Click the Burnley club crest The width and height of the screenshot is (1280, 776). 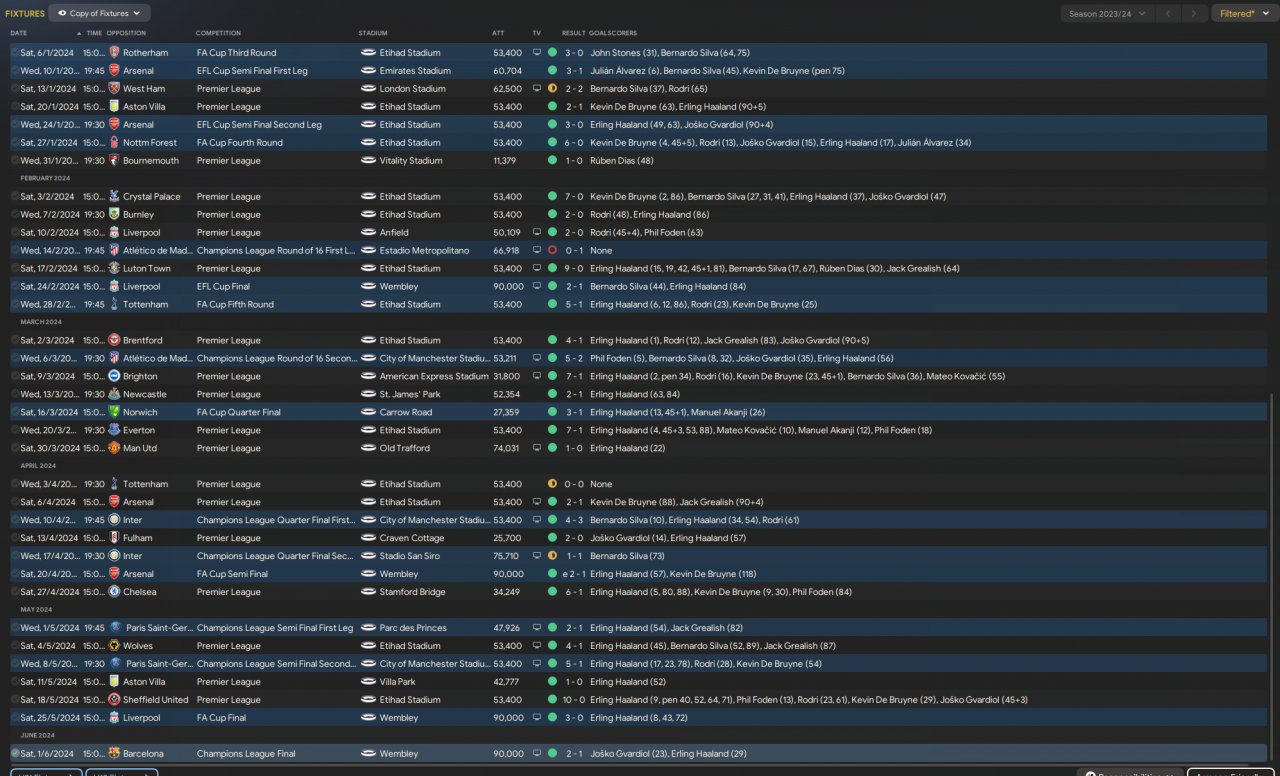114,215
